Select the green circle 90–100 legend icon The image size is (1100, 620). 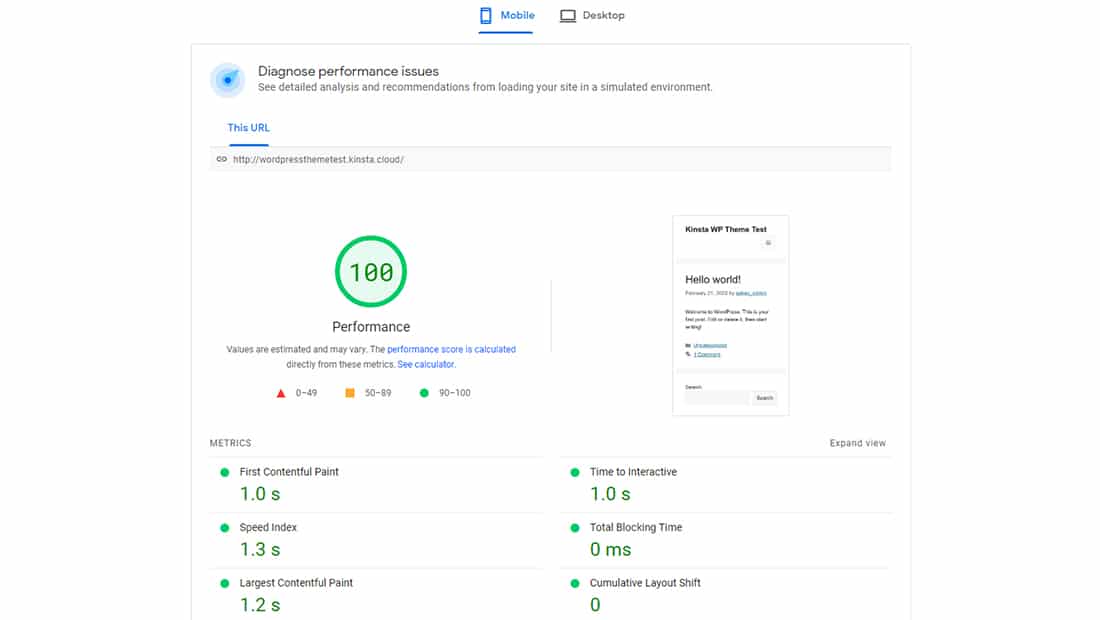pos(424,392)
